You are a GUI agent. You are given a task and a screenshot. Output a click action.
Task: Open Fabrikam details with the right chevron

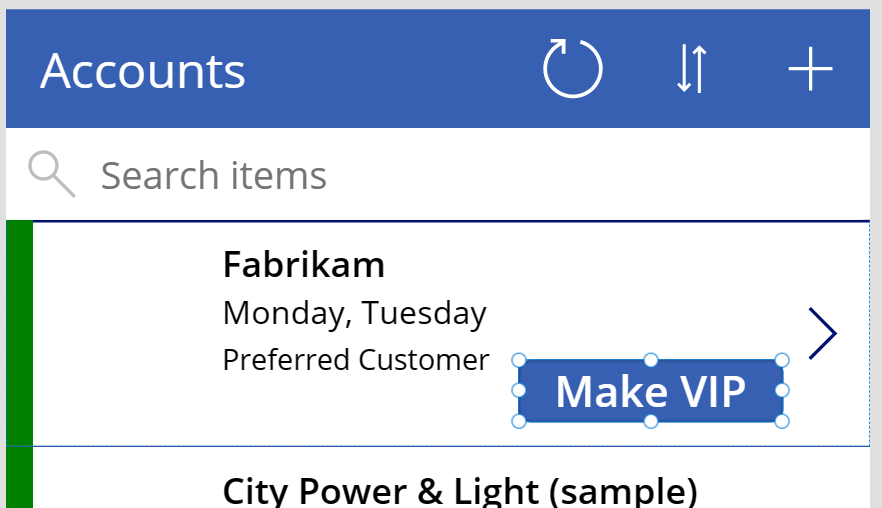(822, 334)
